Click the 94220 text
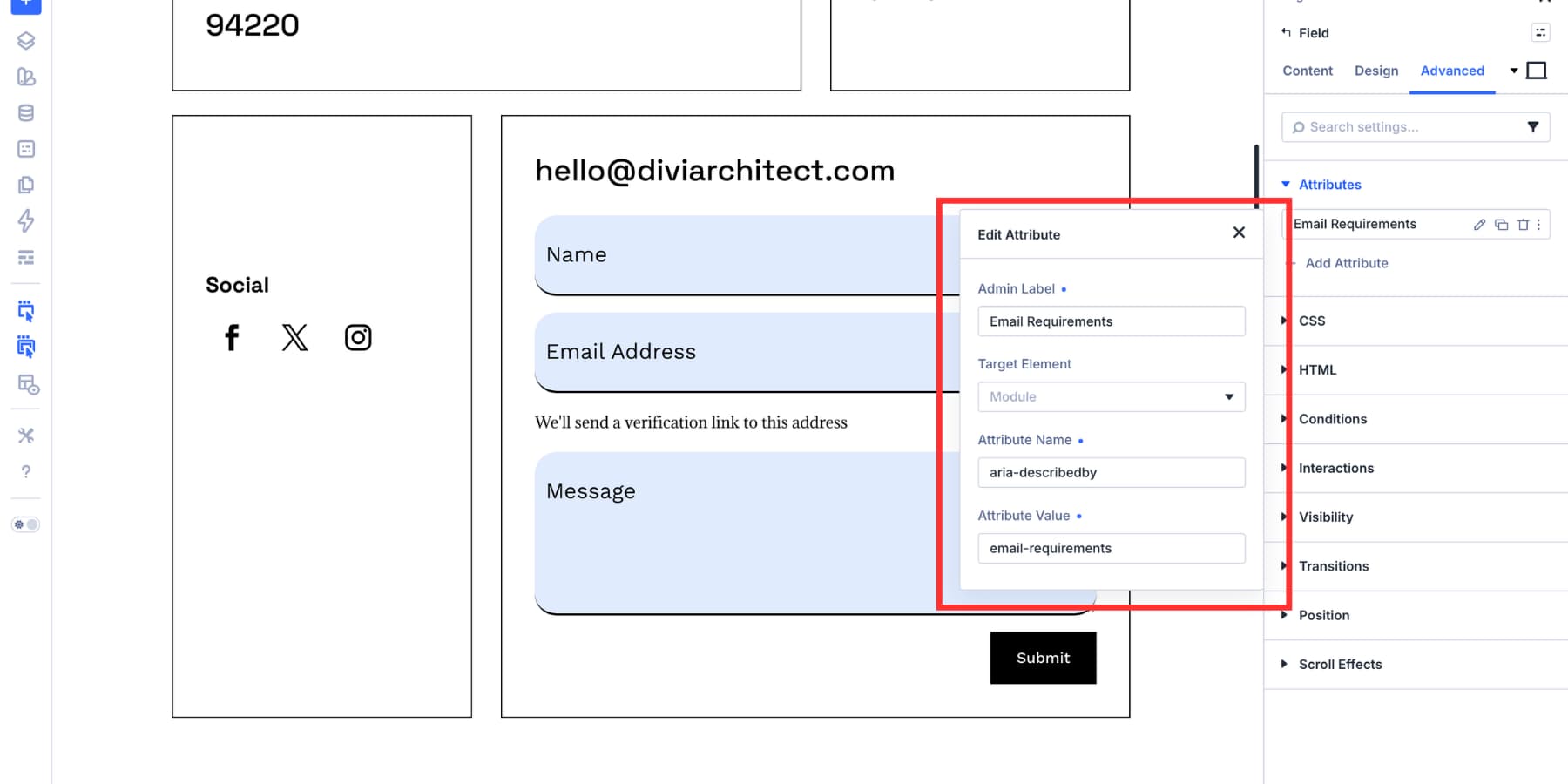This screenshot has height=784, width=1568. point(253,25)
